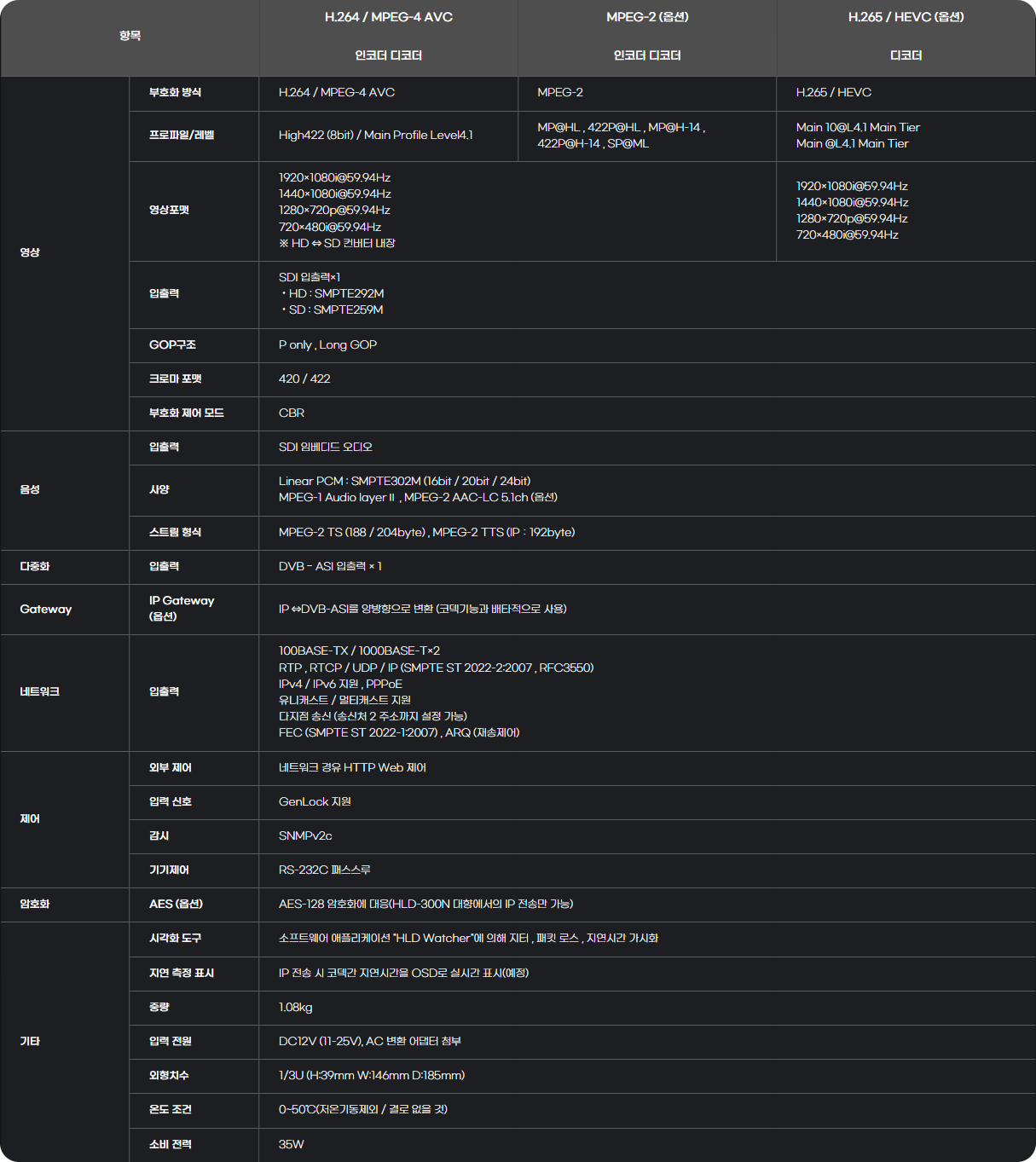Viewport: 1036px width, 1162px height.
Task: Click the 영상포맷 row label
Action: (x=169, y=210)
